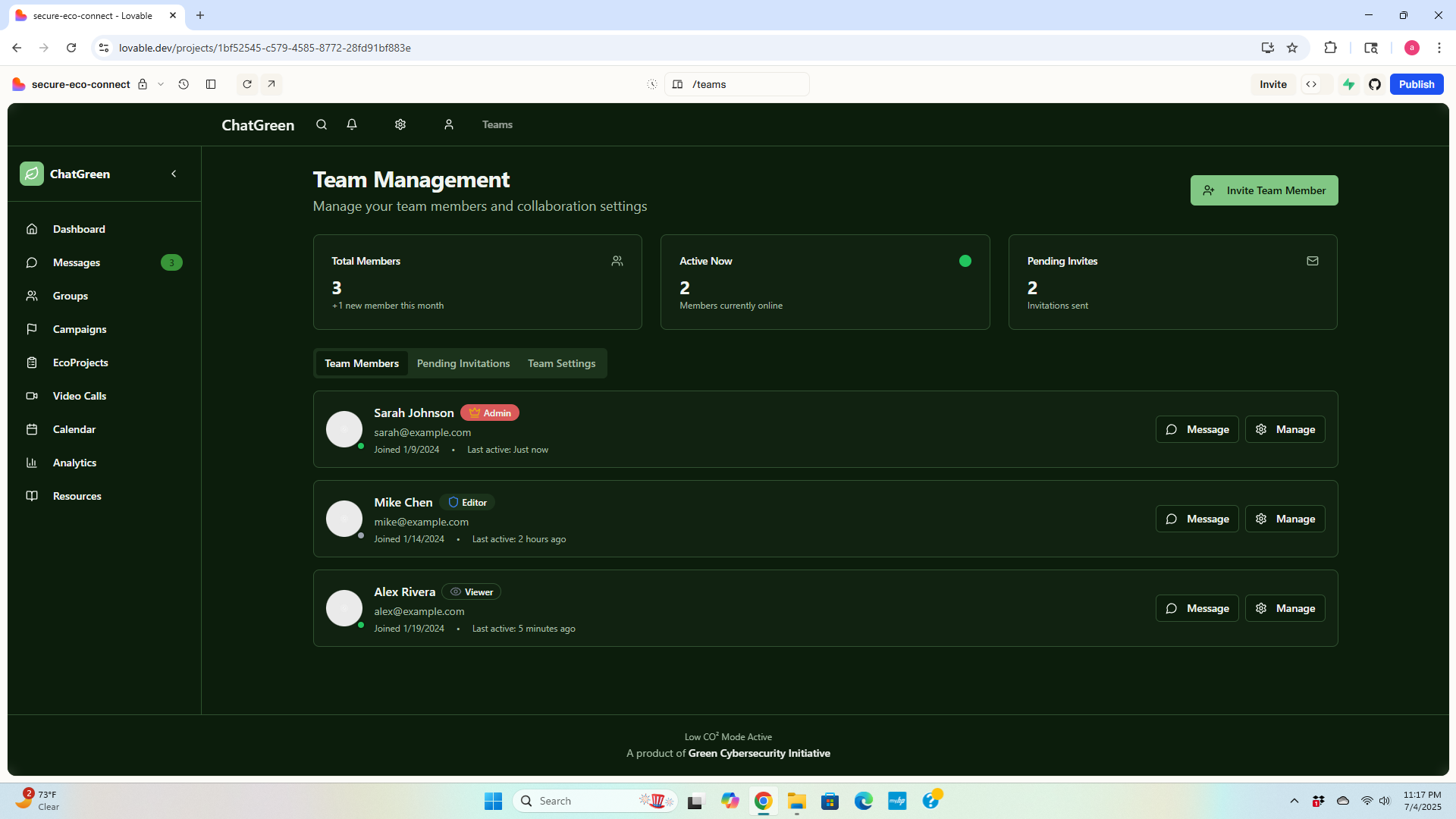Refresh the Lovable preview
This screenshot has width=1456, height=819.
click(247, 84)
